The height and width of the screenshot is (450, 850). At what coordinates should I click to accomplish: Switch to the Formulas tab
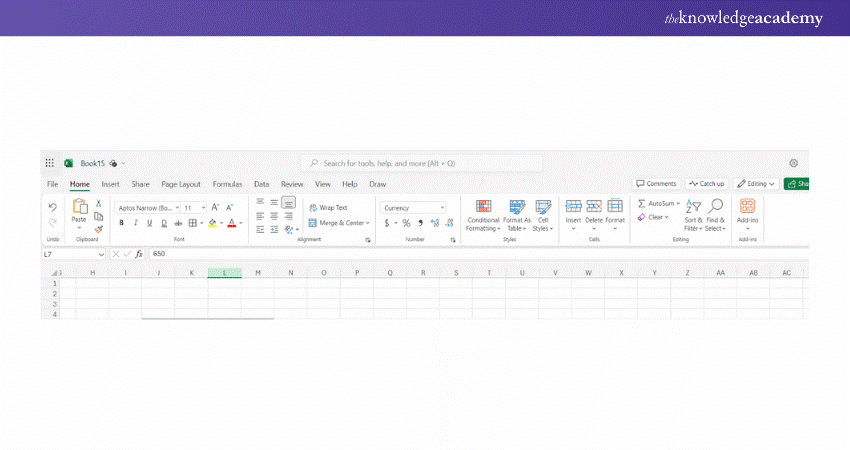coord(227,184)
